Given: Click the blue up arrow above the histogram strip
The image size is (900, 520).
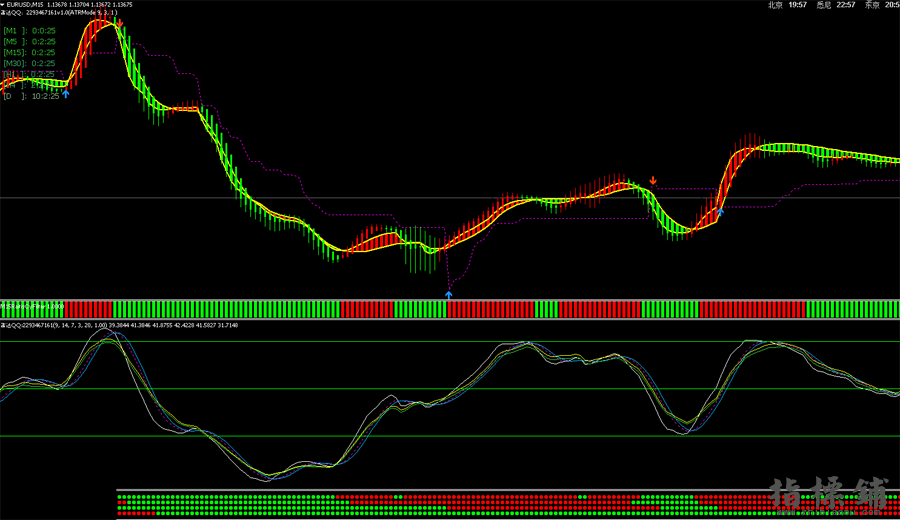Looking at the screenshot, I should coord(449,294).
